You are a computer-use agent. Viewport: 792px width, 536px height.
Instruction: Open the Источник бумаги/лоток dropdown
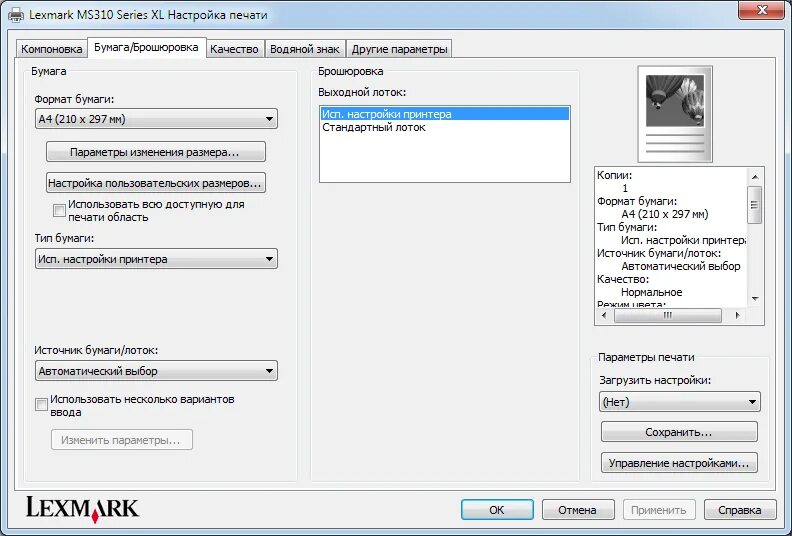[x=156, y=371]
